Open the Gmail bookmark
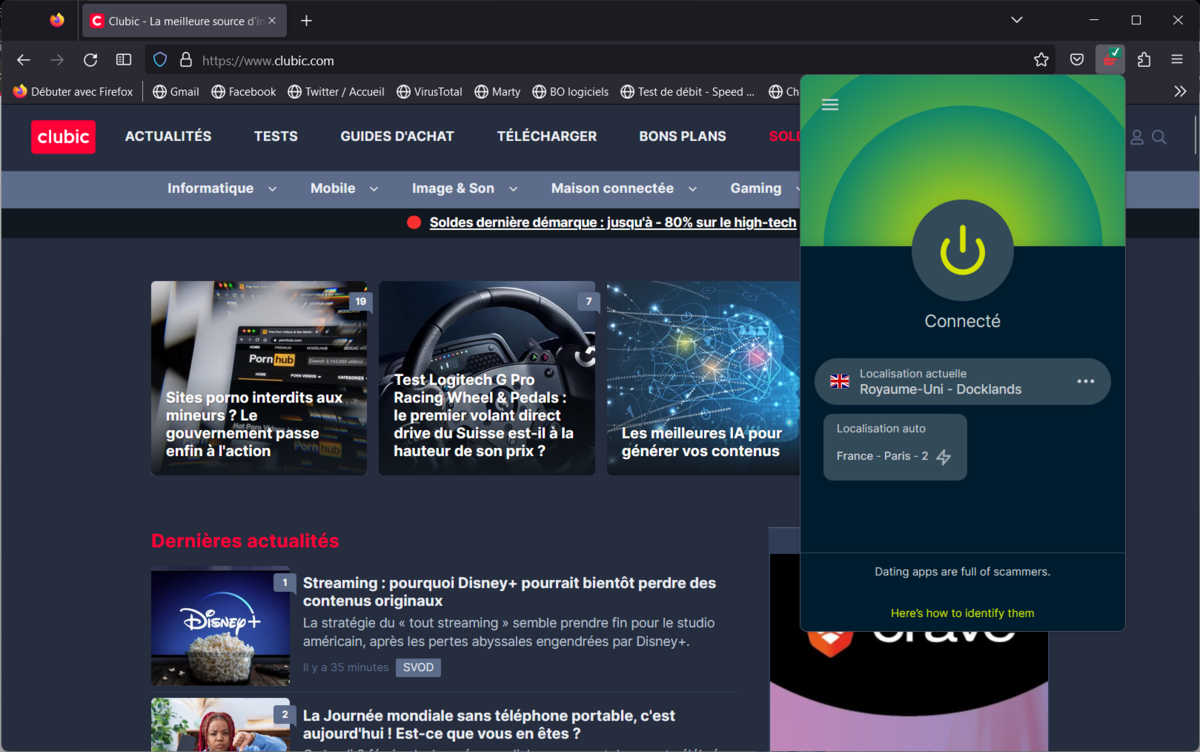The height and width of the screenshot is (752, 1200). (176, 91)
